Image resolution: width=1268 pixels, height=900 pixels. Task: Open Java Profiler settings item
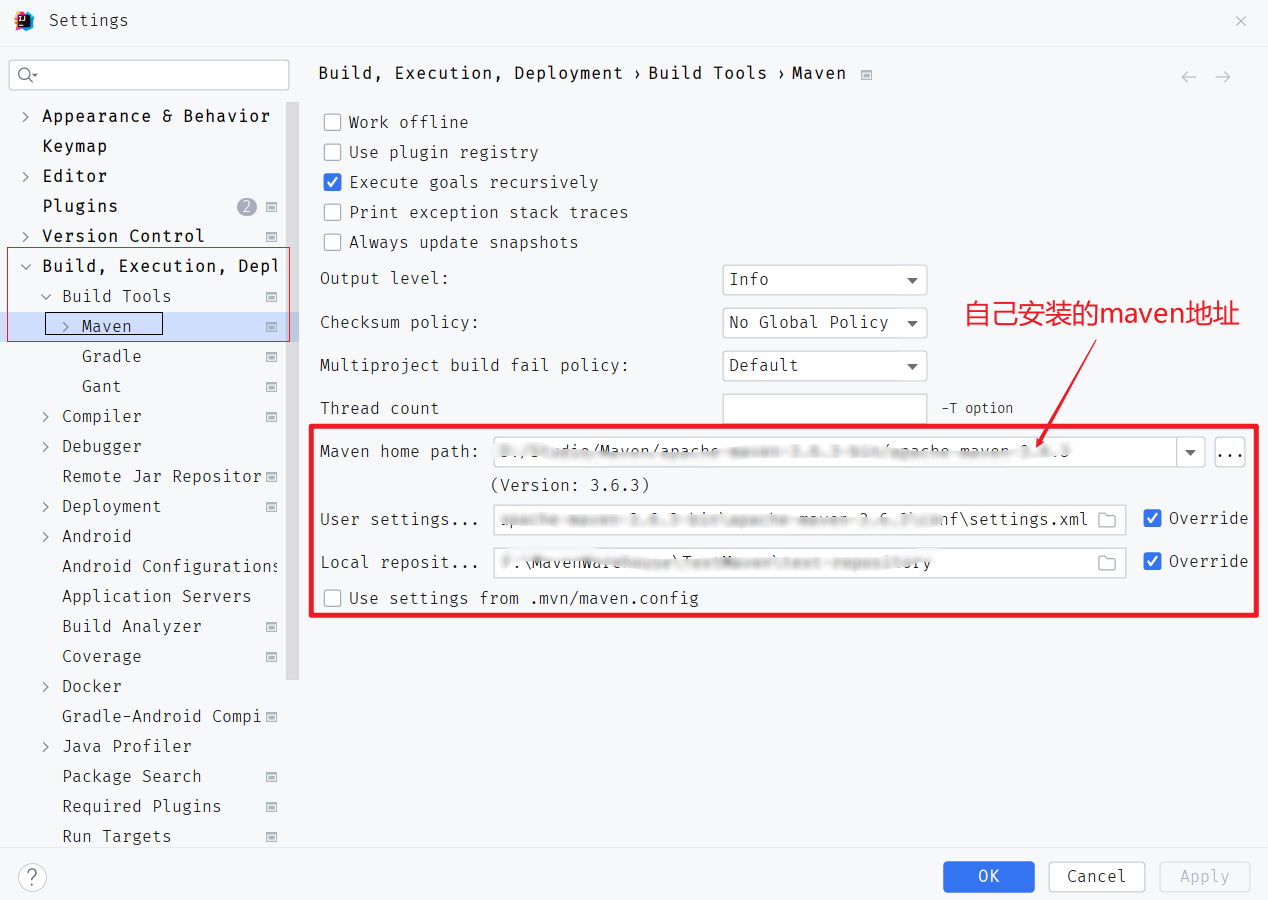(126, 746)
